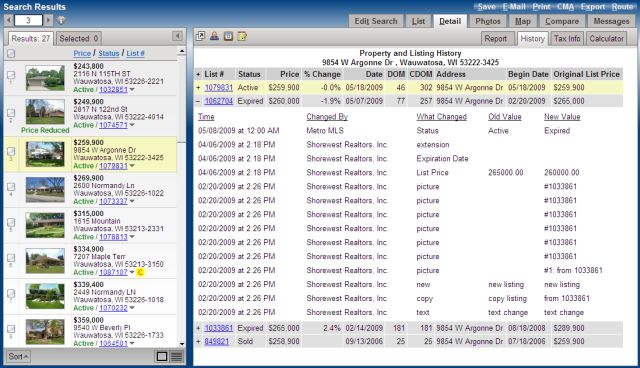Open dropdown arrow next to listing 1074571
This screenshot has height=368, width=640.
pyautogui.click(x=132, y=125)
